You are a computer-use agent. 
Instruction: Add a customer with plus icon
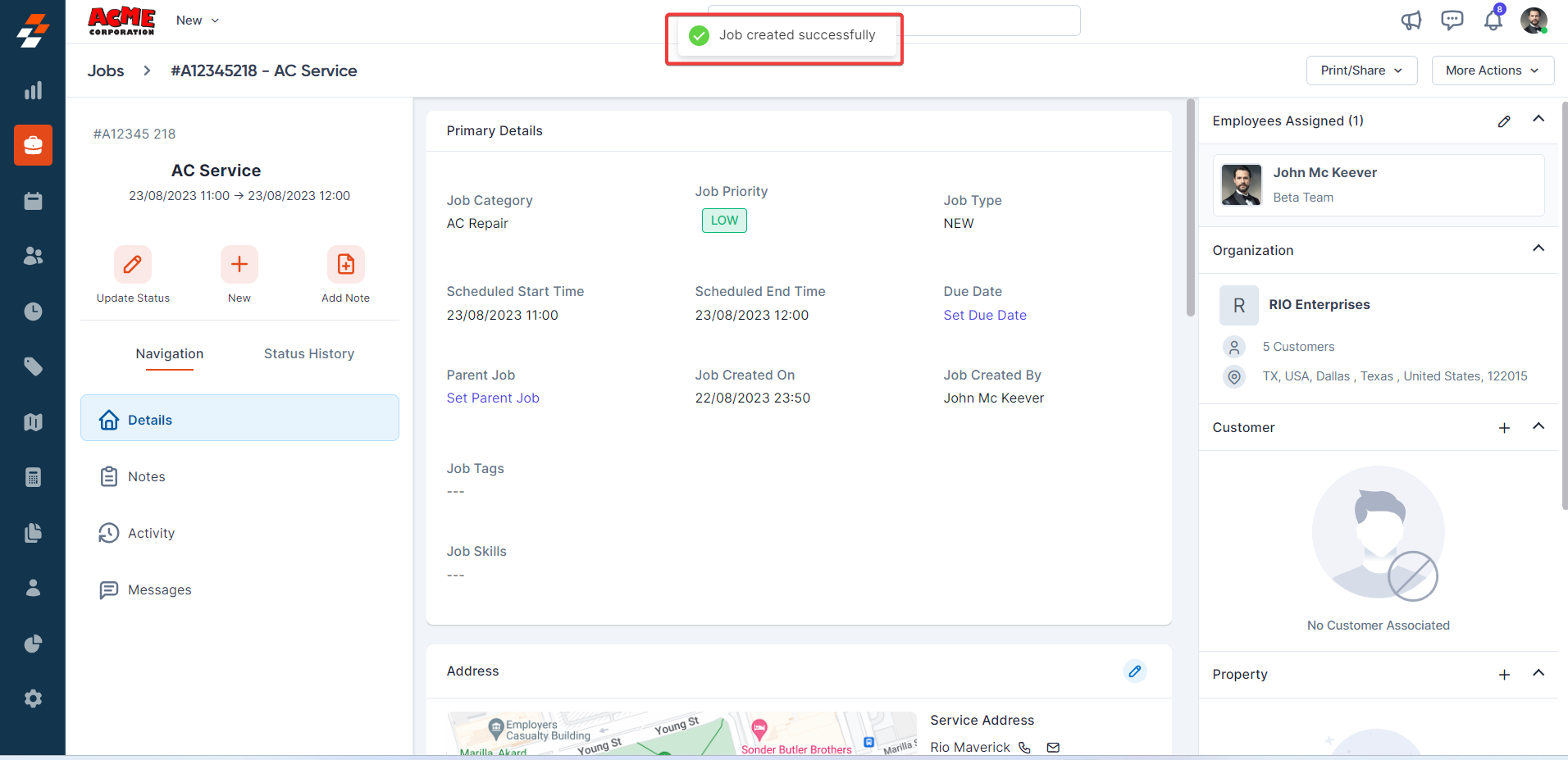pyautogui.click(x=1504, y=428)
